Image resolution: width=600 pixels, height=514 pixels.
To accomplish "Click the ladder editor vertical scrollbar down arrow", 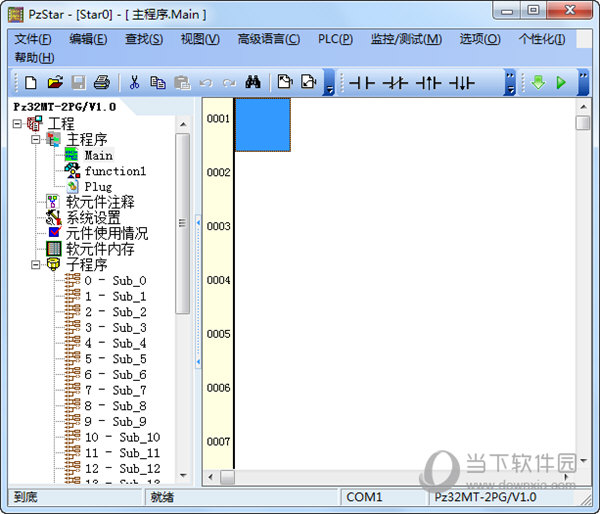I will coord(583,462).
